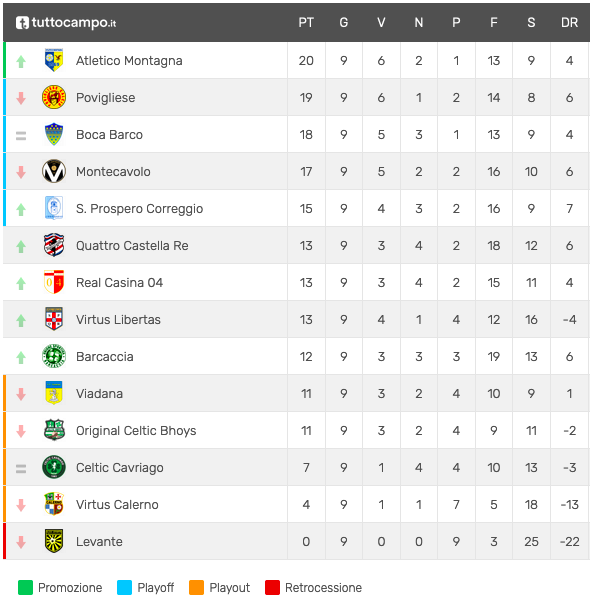Viewport: 590px width, 603px height.
Task: Click the Povigliese team crest
Action: pos(54,97)
